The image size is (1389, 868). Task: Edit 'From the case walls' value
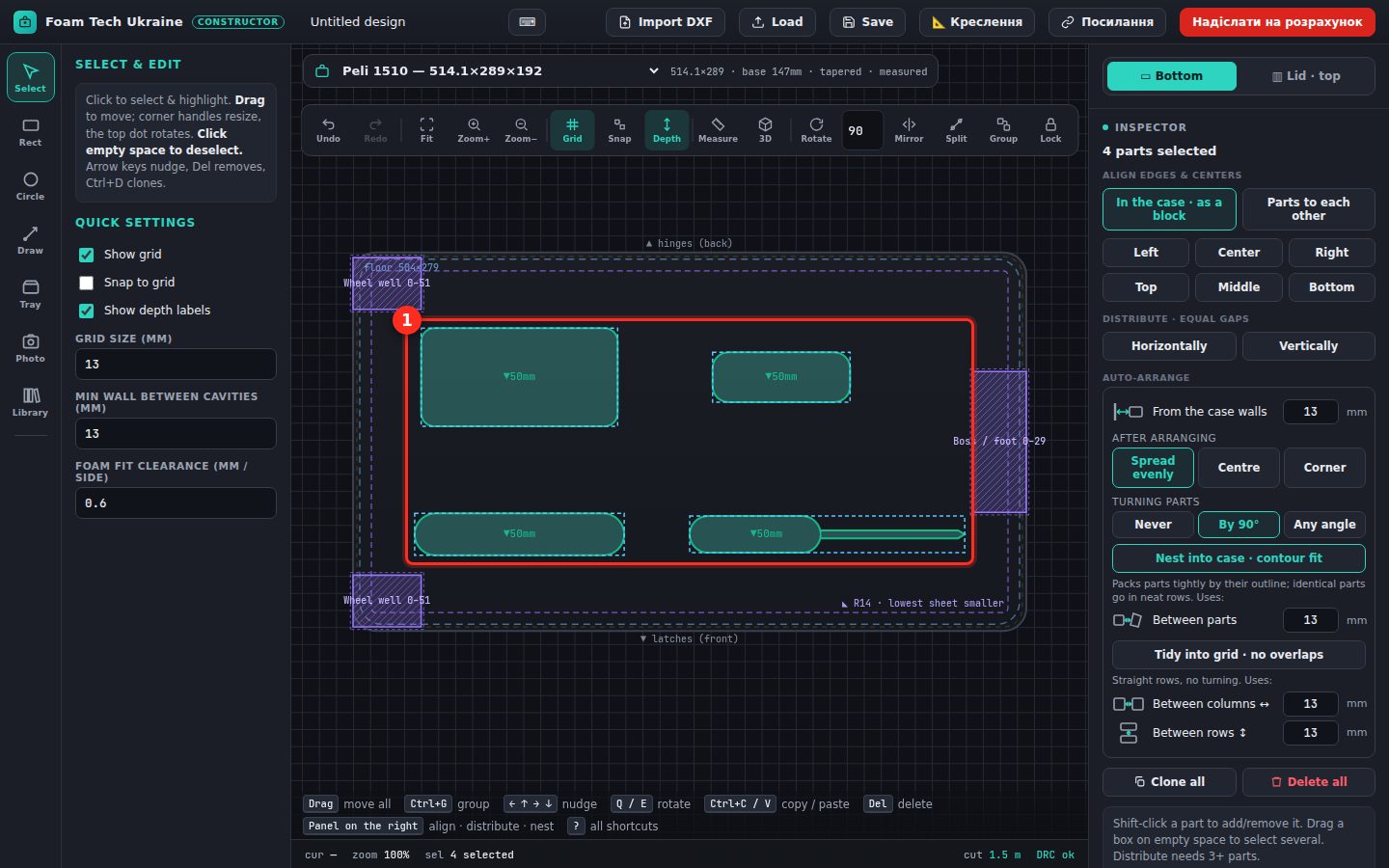[x=1310, y=412]
